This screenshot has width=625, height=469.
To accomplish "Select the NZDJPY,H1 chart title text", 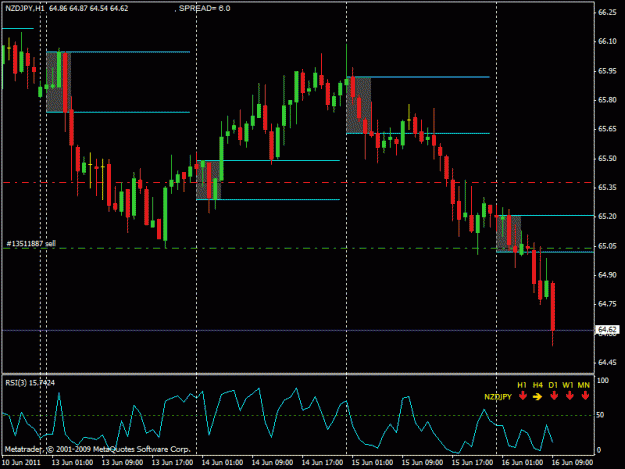I will coord(25,8).
